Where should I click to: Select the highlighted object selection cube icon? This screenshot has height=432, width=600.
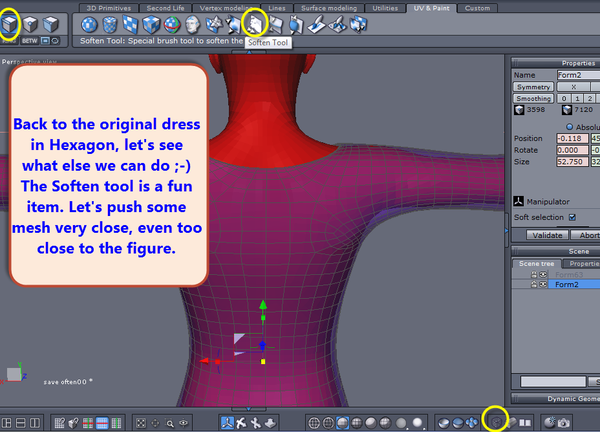click(9, 24)
